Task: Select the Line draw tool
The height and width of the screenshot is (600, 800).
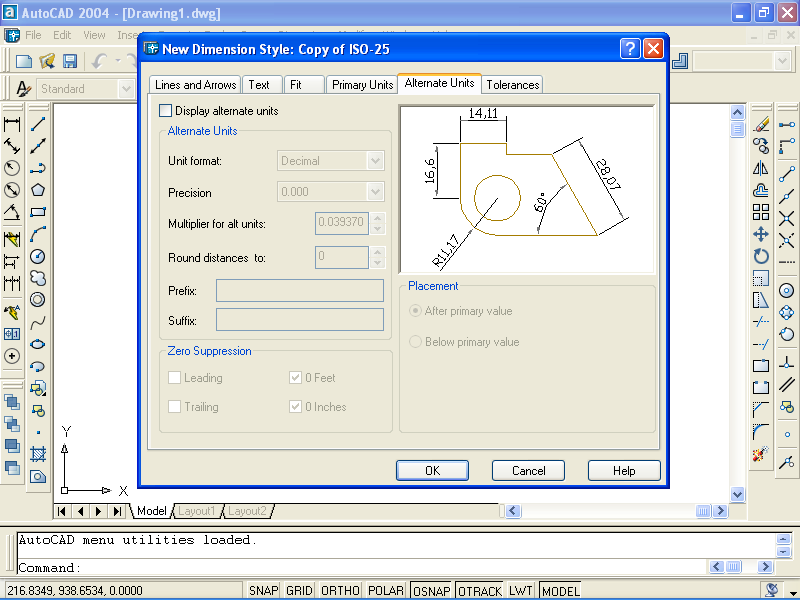Action: point(38,124)
